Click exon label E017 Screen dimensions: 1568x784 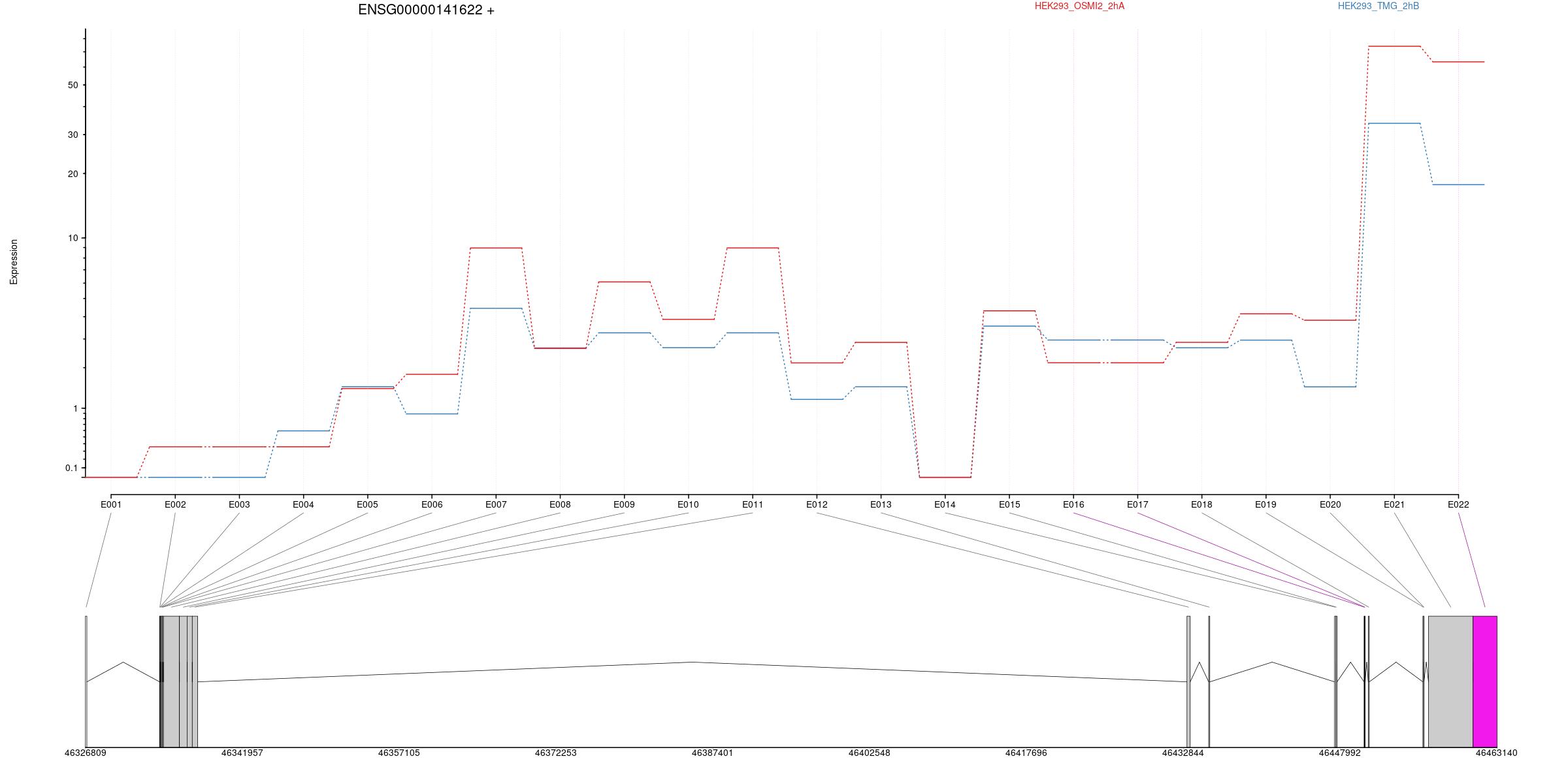point(1137,504)
